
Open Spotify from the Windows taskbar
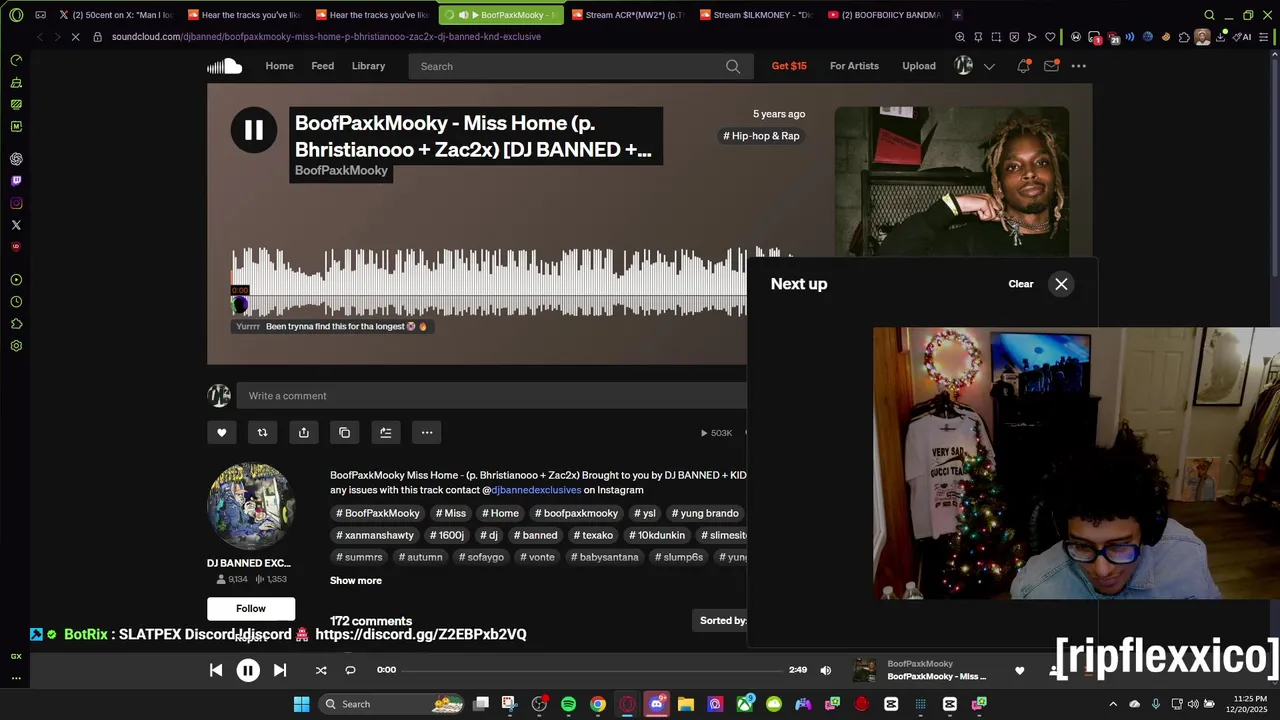(x=568, y=704)
